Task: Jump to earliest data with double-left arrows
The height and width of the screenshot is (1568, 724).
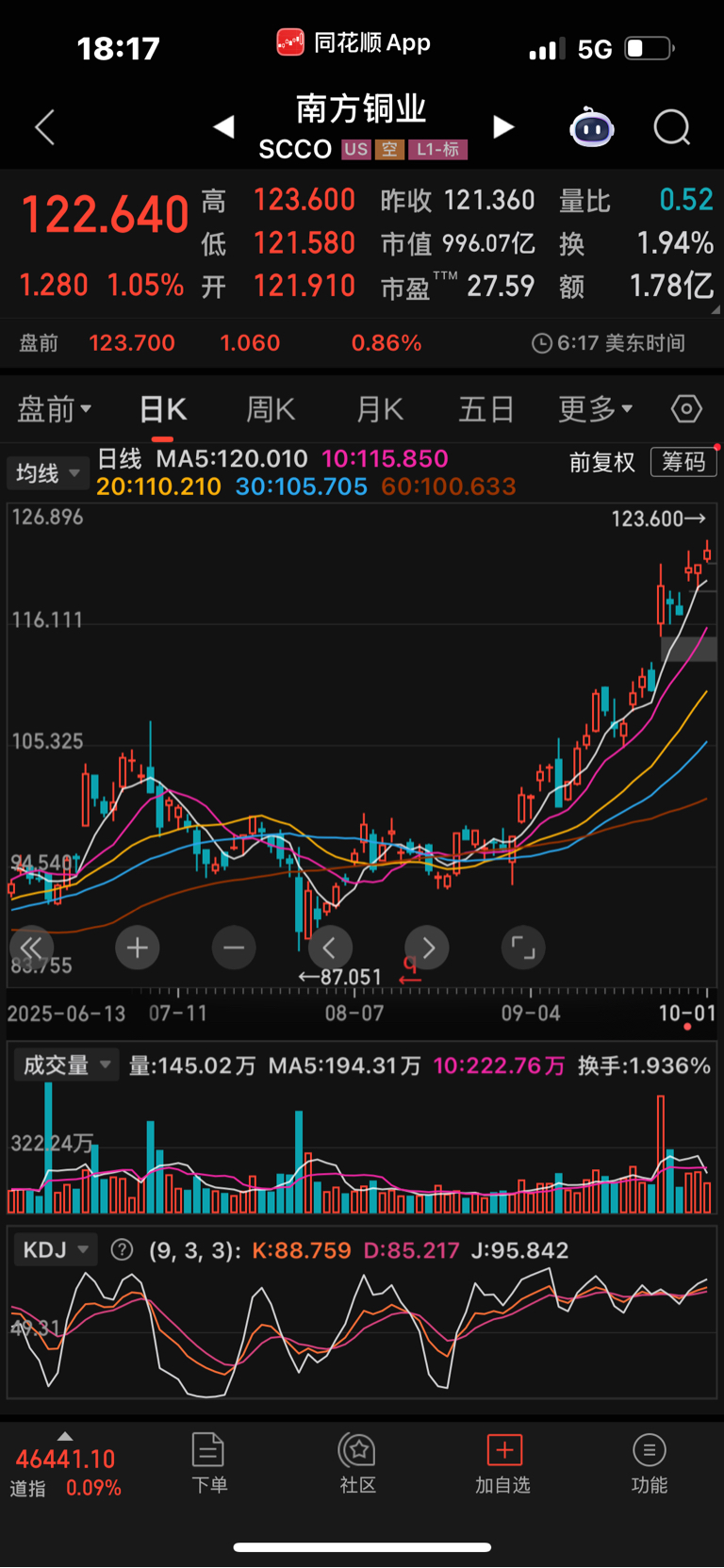Action: tap(31, 948)
